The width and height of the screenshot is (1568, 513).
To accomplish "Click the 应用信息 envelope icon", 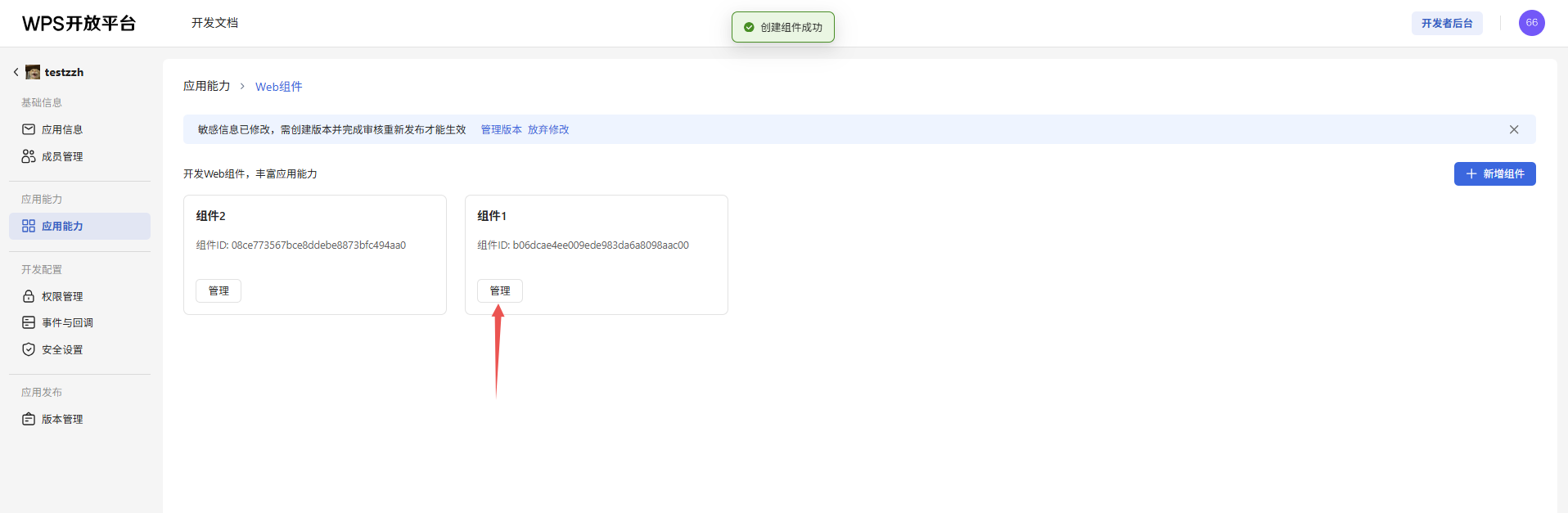I will tap(29, 129).
